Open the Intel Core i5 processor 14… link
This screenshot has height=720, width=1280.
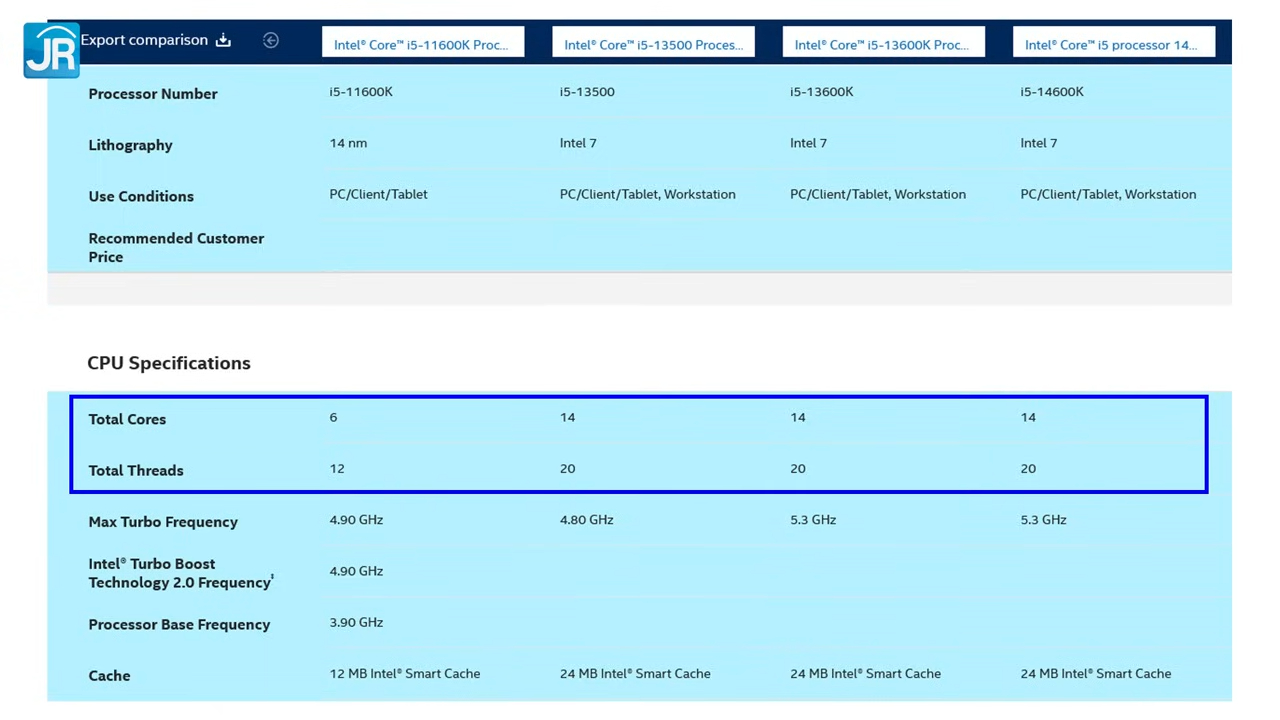point(1114,42)
